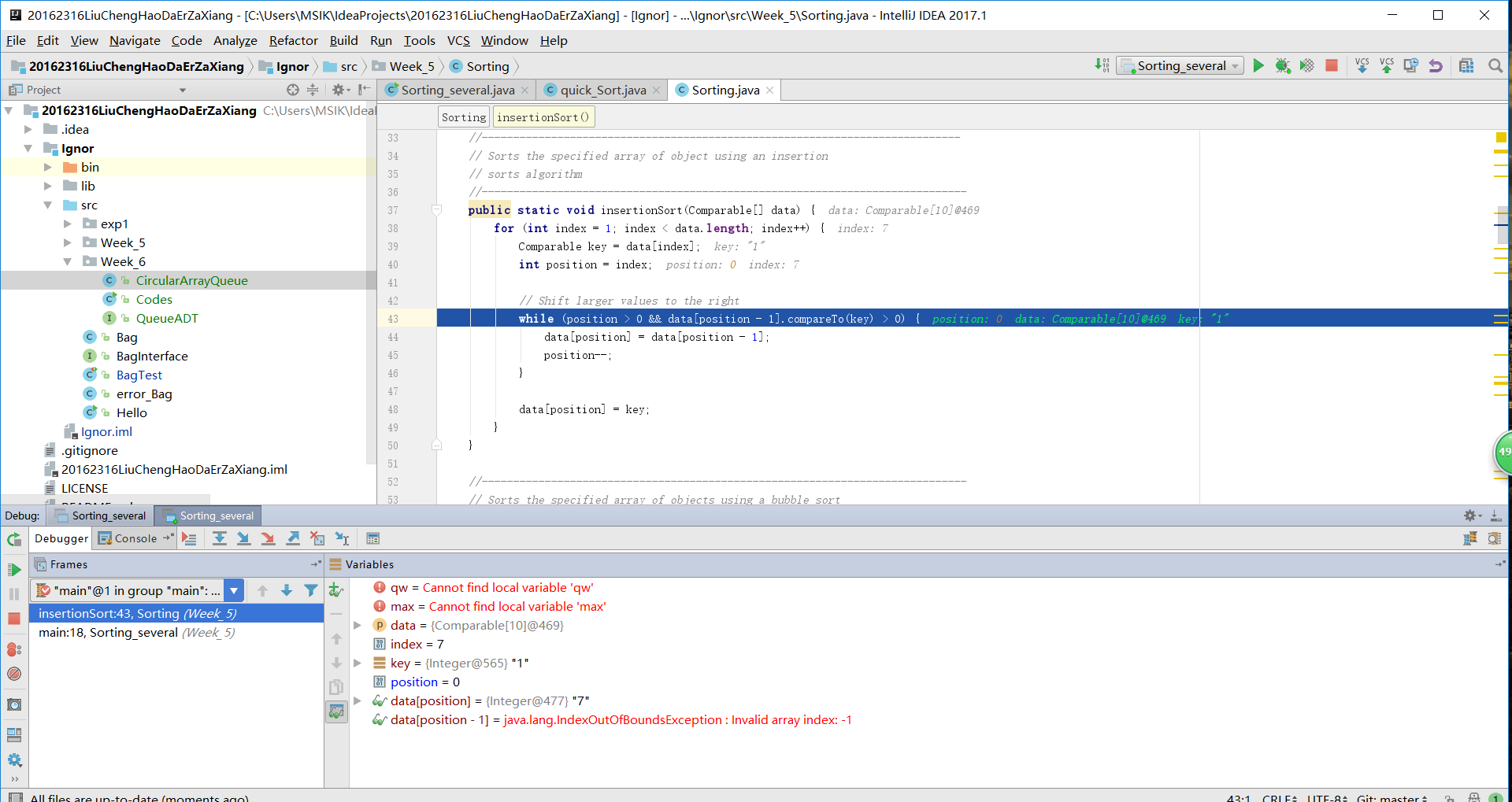The image size is (1512, 802).
Task: Click insertionSort() breadcrumb in editor
Action: [x=543, y=117]
